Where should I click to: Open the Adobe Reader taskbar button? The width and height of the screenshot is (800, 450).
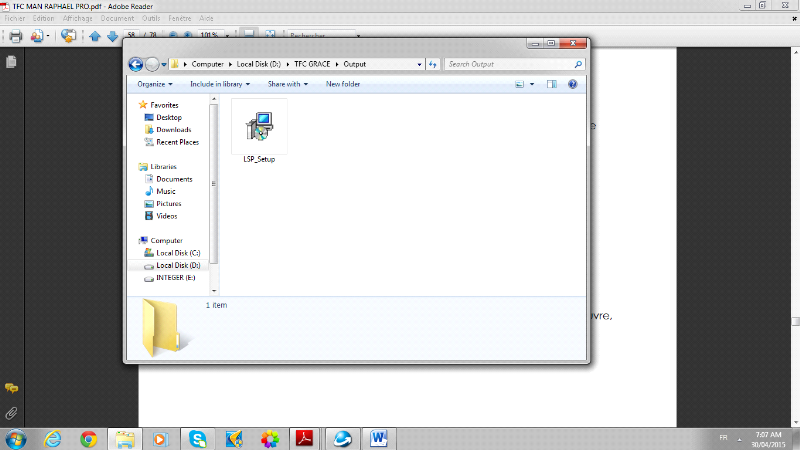(305, 439)
